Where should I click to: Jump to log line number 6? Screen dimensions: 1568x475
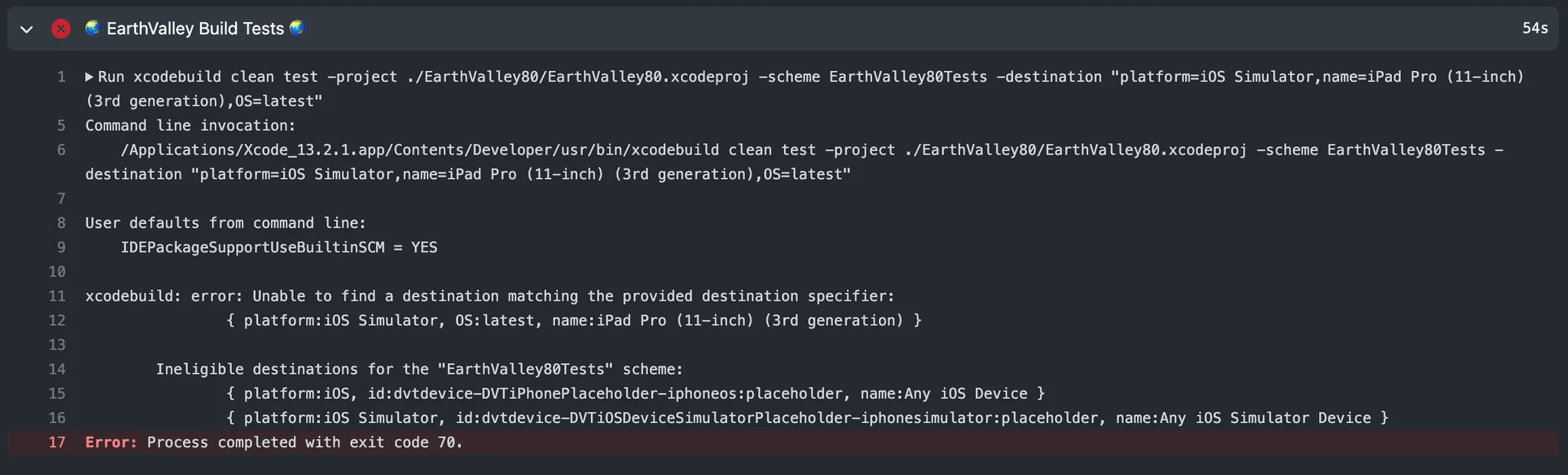[60, 150]
